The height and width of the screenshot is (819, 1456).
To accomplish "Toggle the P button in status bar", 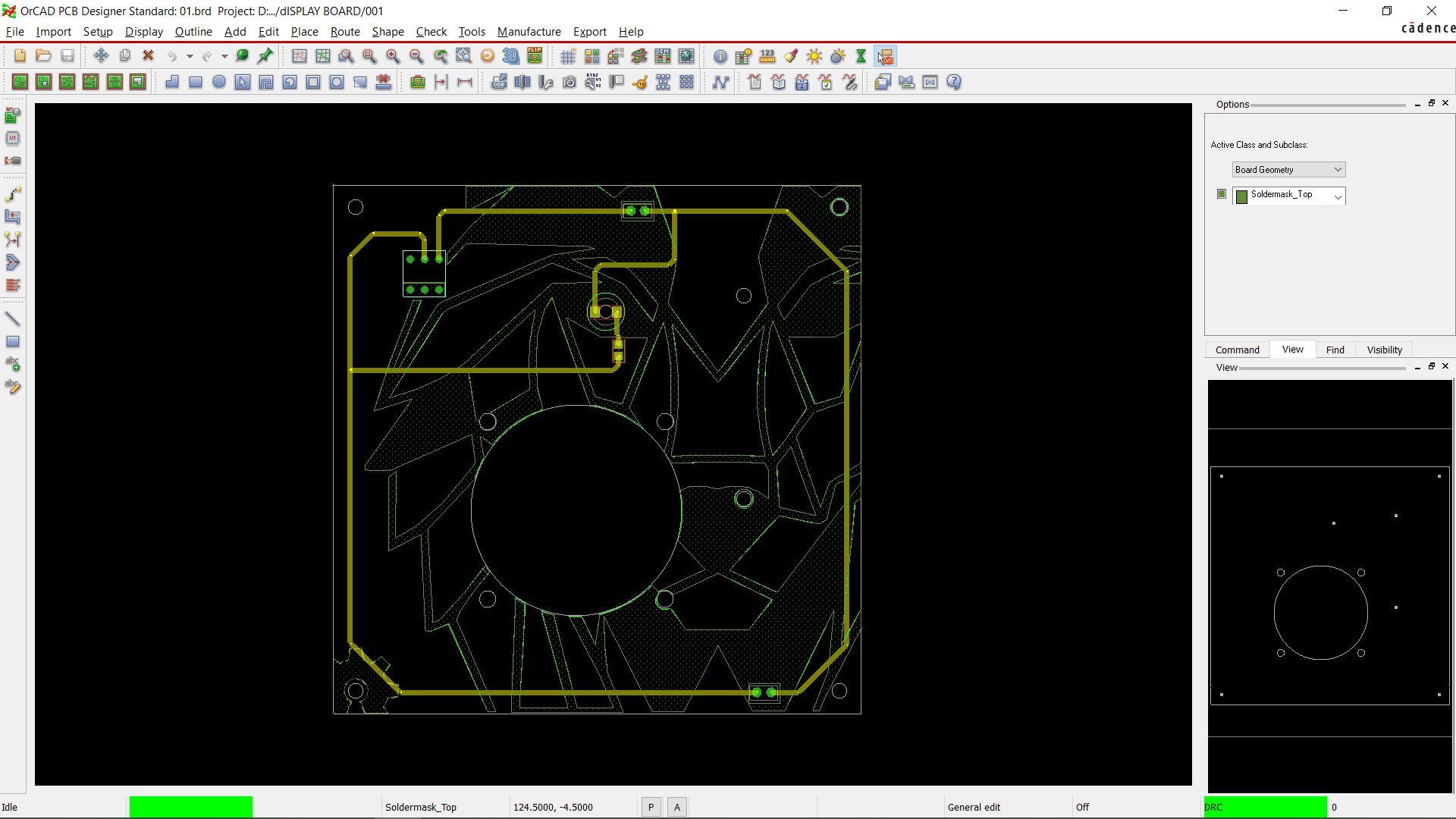I will point(651,808).
